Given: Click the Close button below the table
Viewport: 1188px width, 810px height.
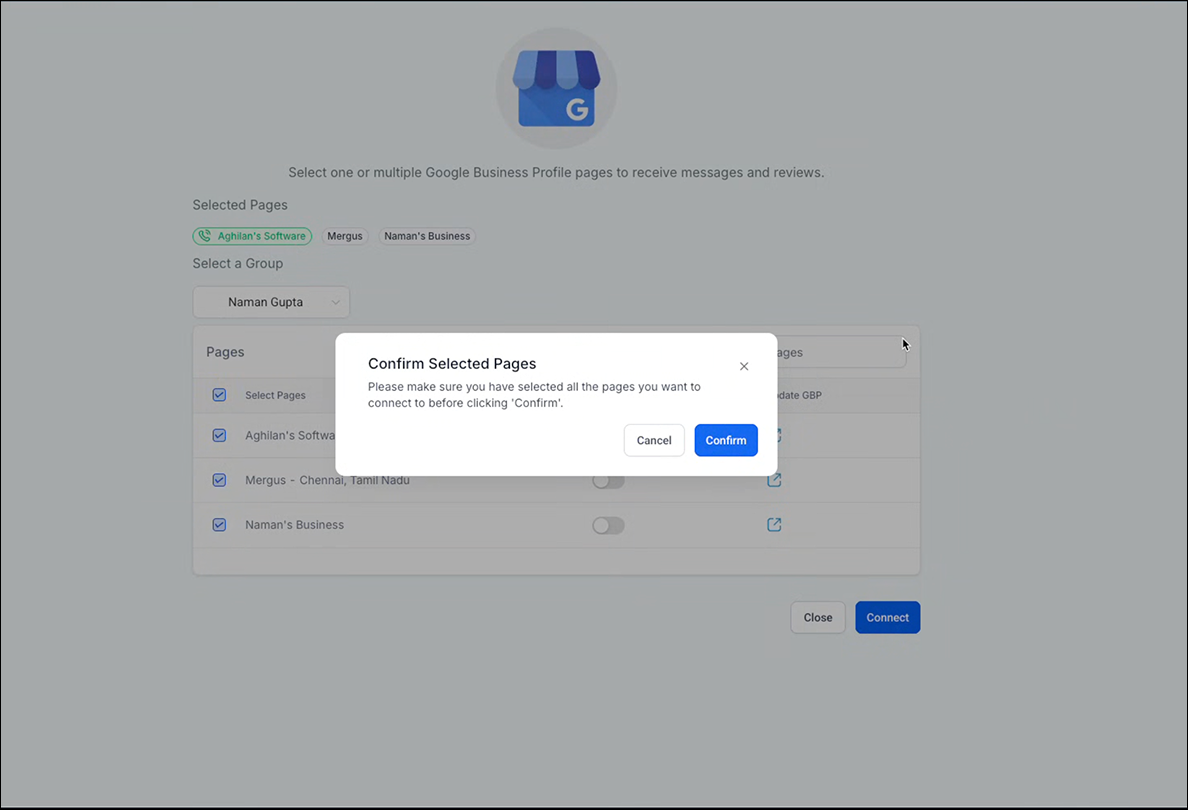Looking at the screenshot, I should [x=818, y=618].
